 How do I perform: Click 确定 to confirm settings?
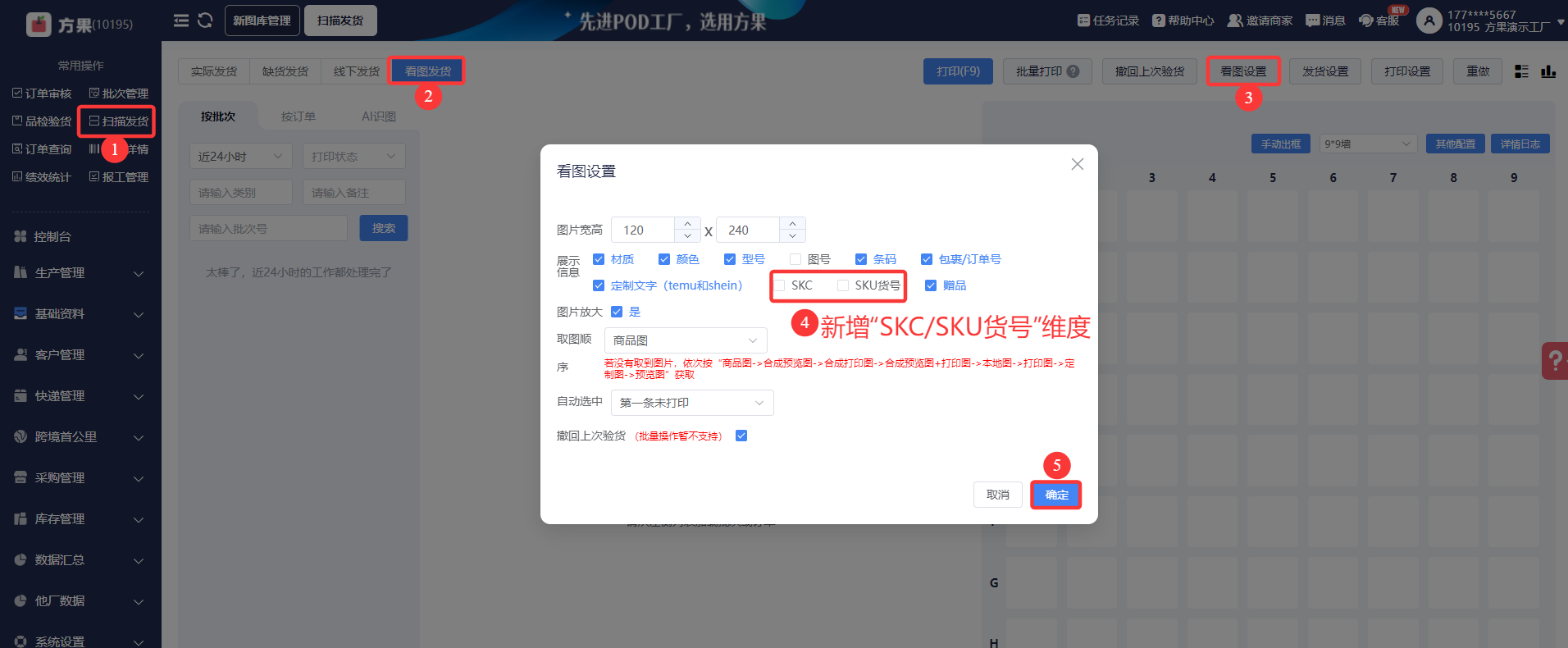[1057, 495]
